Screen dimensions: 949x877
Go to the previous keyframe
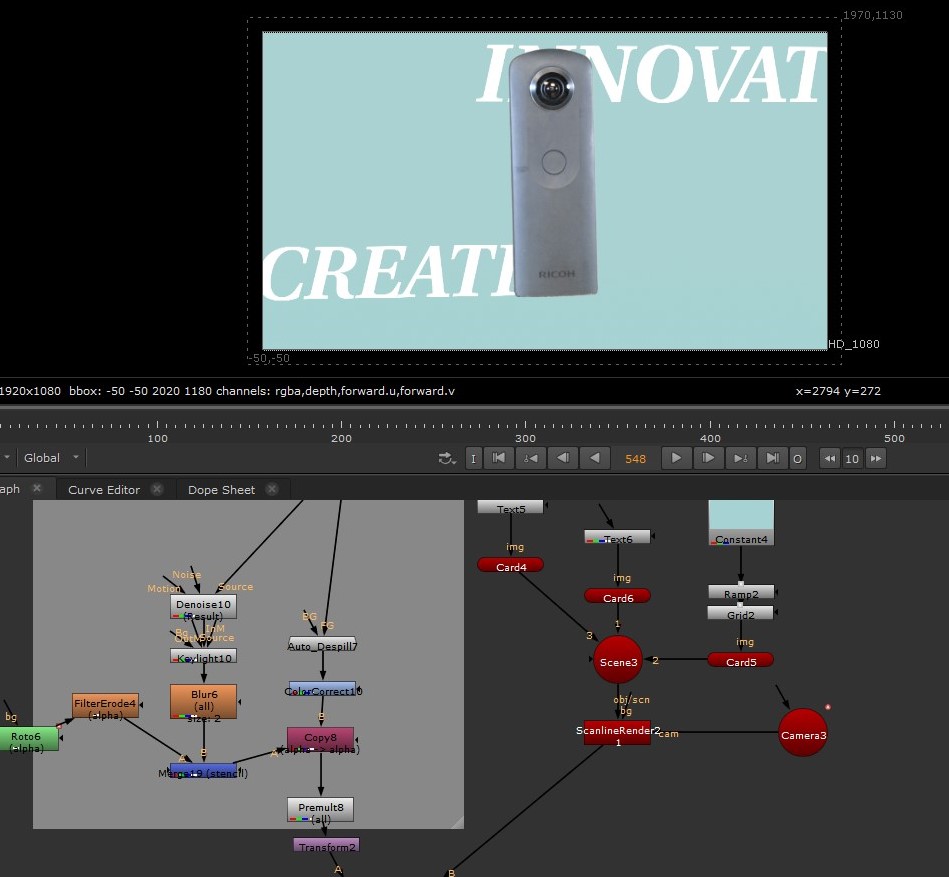[531, 458]
